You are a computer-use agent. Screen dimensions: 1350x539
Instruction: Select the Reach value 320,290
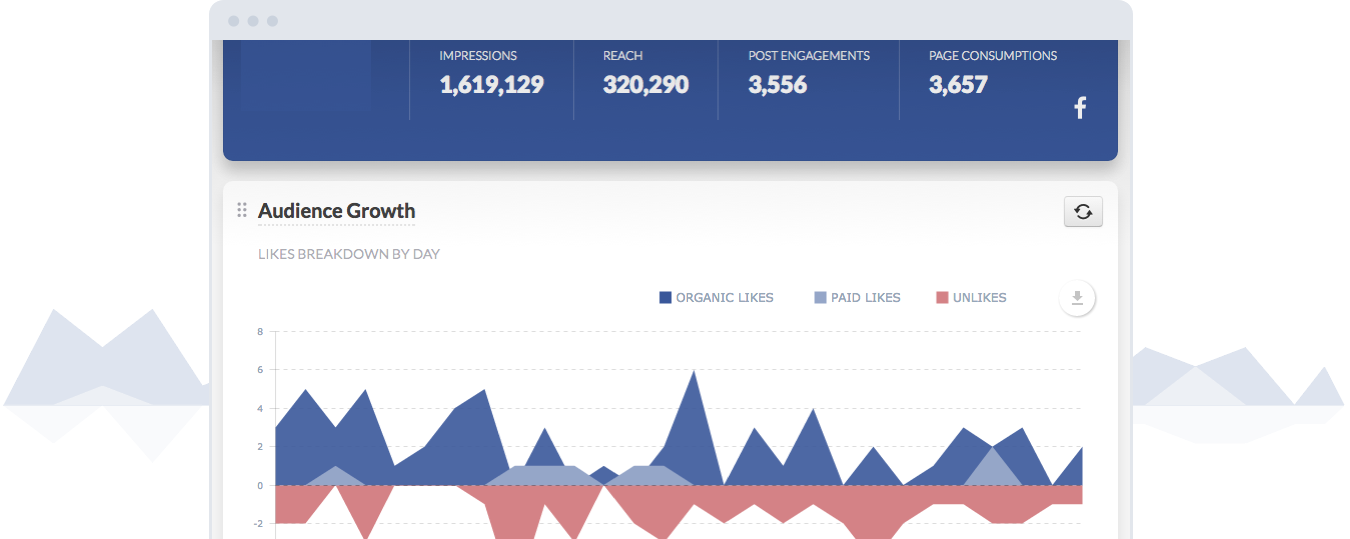[645, 85]
